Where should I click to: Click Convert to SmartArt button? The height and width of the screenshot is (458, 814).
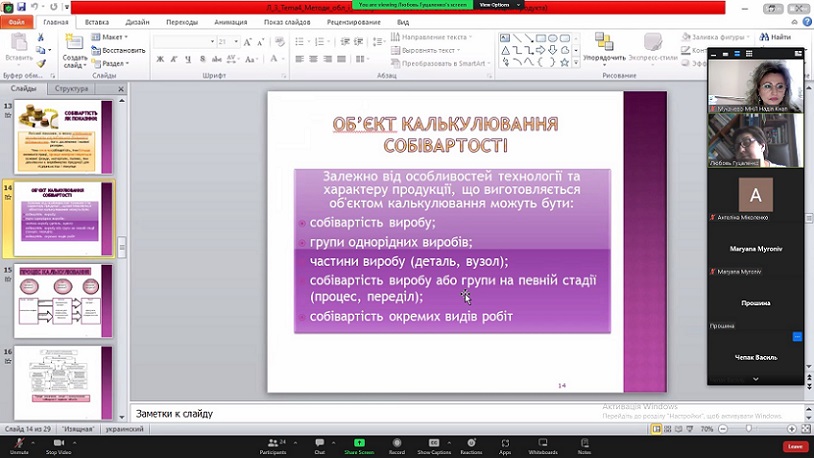coord(441,63)
